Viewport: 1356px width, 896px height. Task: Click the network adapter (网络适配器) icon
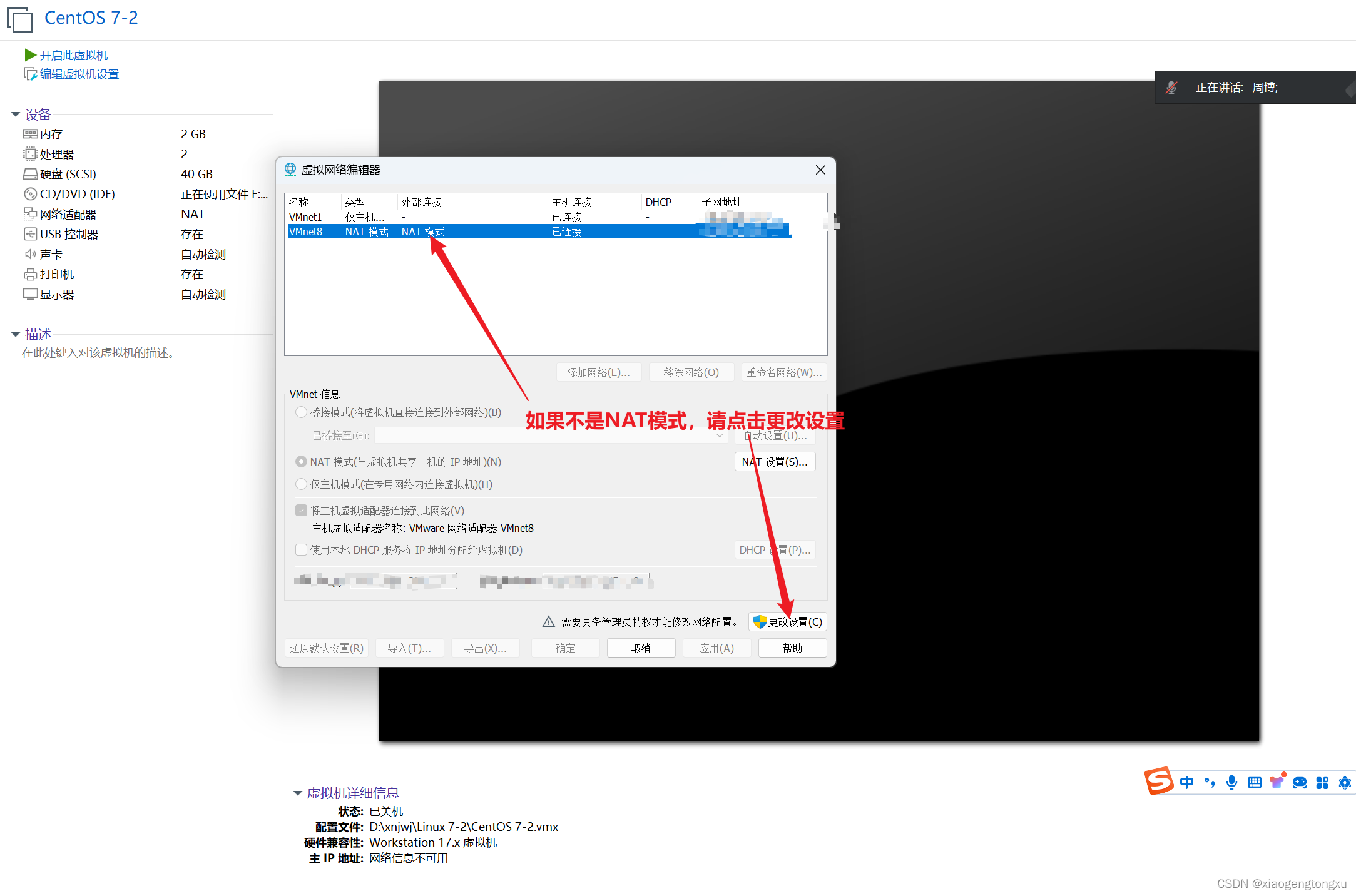tap(30, 214)
